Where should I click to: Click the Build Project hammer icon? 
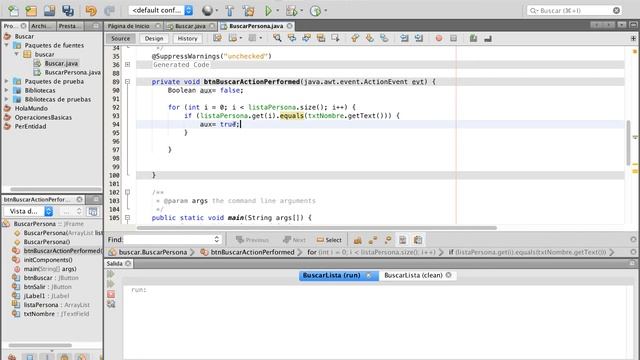(x=230, y=11)
